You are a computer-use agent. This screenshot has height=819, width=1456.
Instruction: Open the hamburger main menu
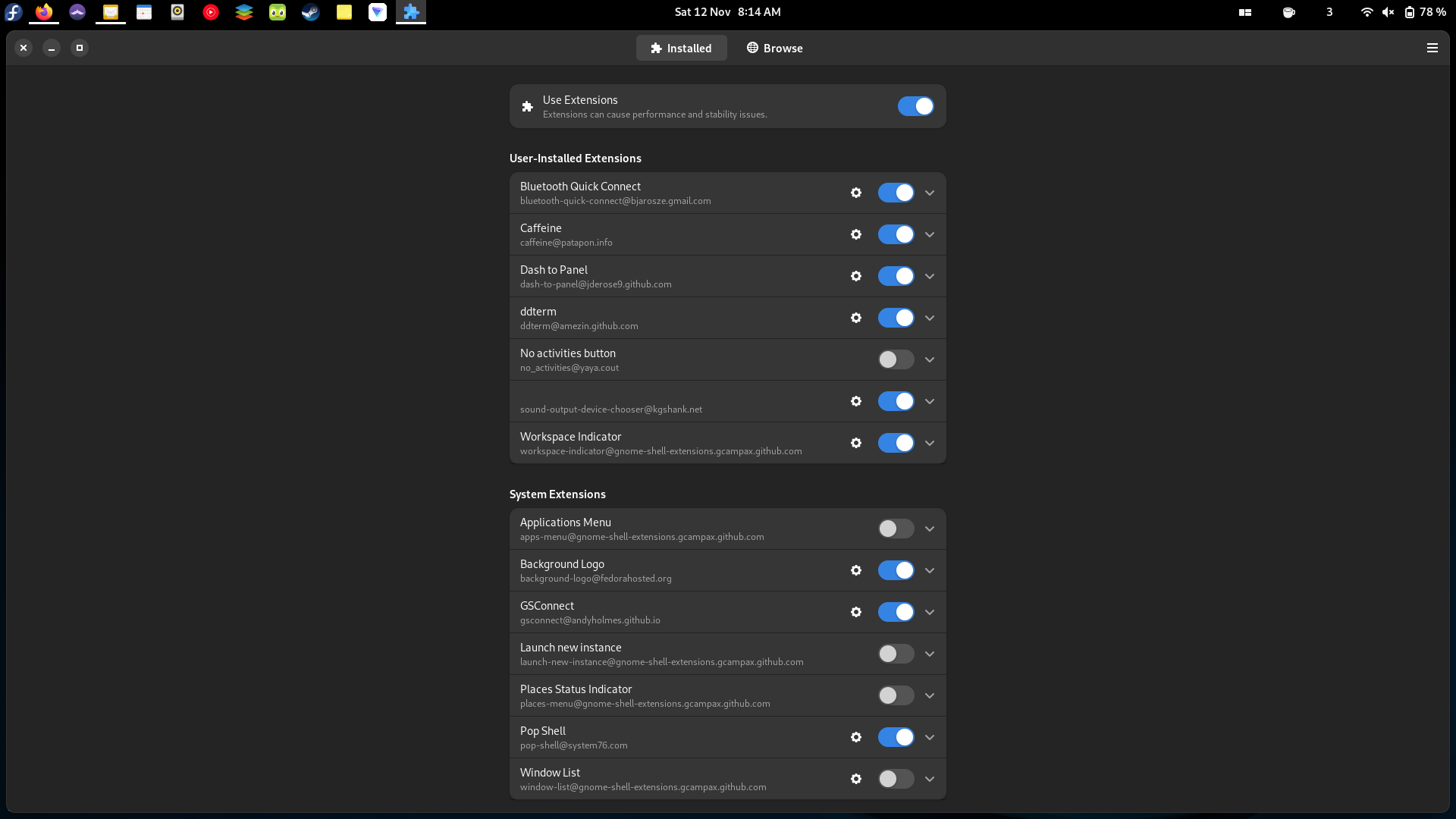pos(1432,48)
